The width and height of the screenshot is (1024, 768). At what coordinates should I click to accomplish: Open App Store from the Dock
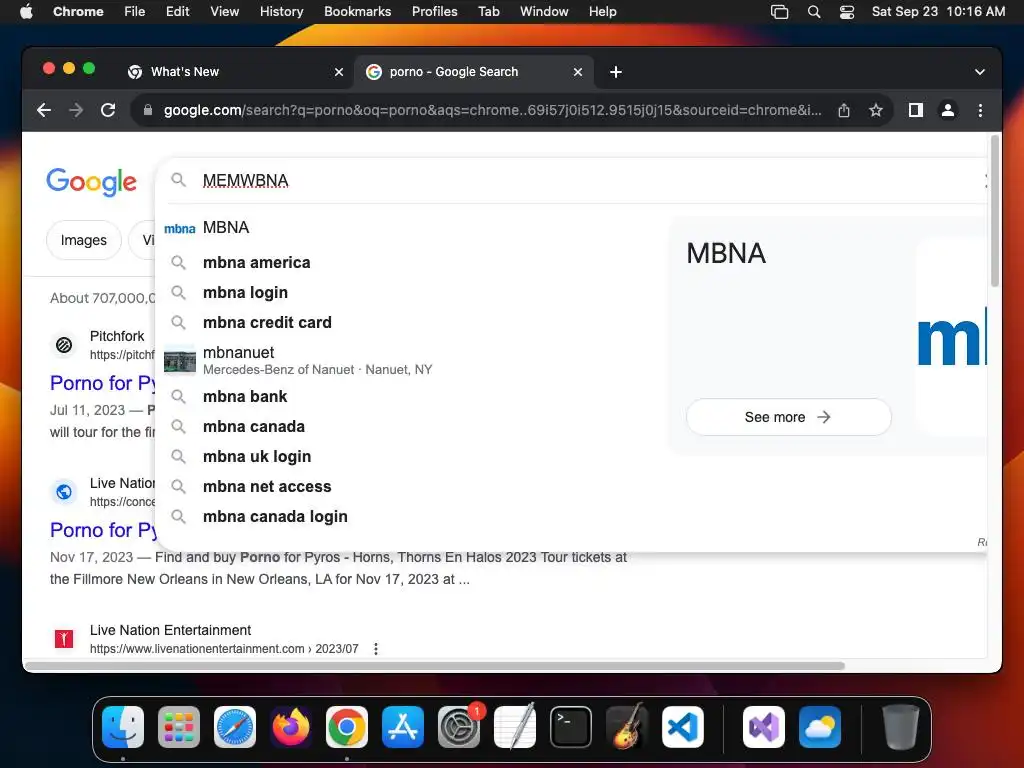pos(403,727)
